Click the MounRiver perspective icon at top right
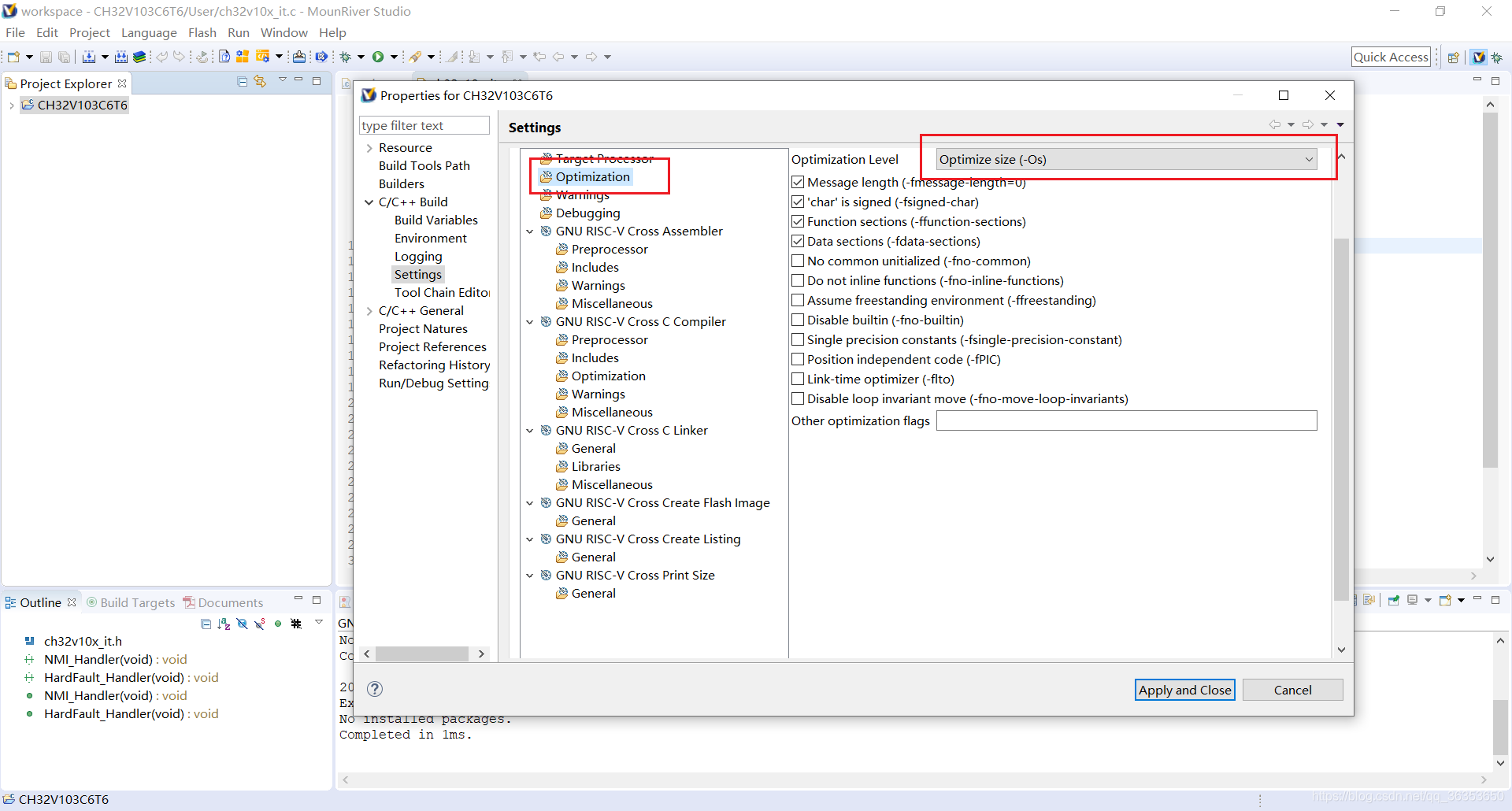Viewport: 1512px width, 811px height. (1479, 57)
